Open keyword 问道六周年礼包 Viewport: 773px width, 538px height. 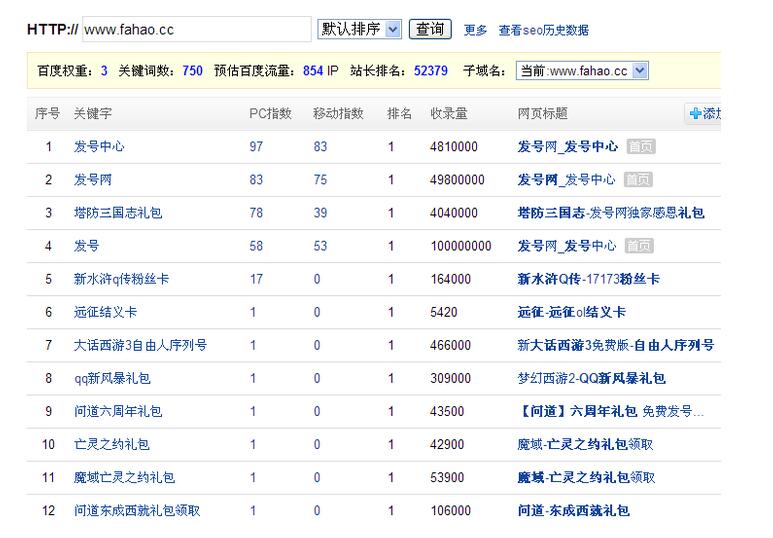[117, 411]
